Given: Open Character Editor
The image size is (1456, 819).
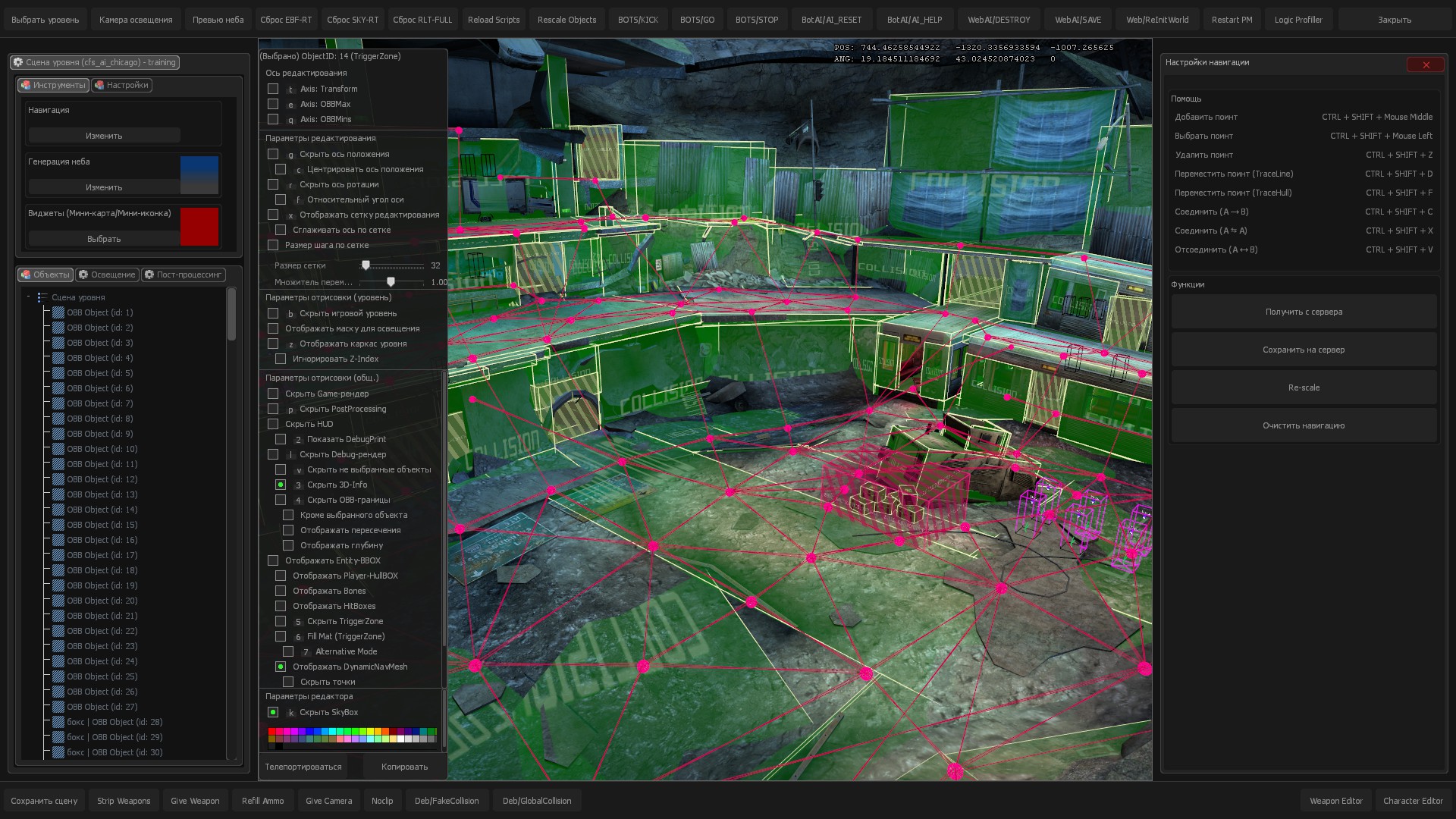Looking at the screenshot, I should (x=1413, y=801).
